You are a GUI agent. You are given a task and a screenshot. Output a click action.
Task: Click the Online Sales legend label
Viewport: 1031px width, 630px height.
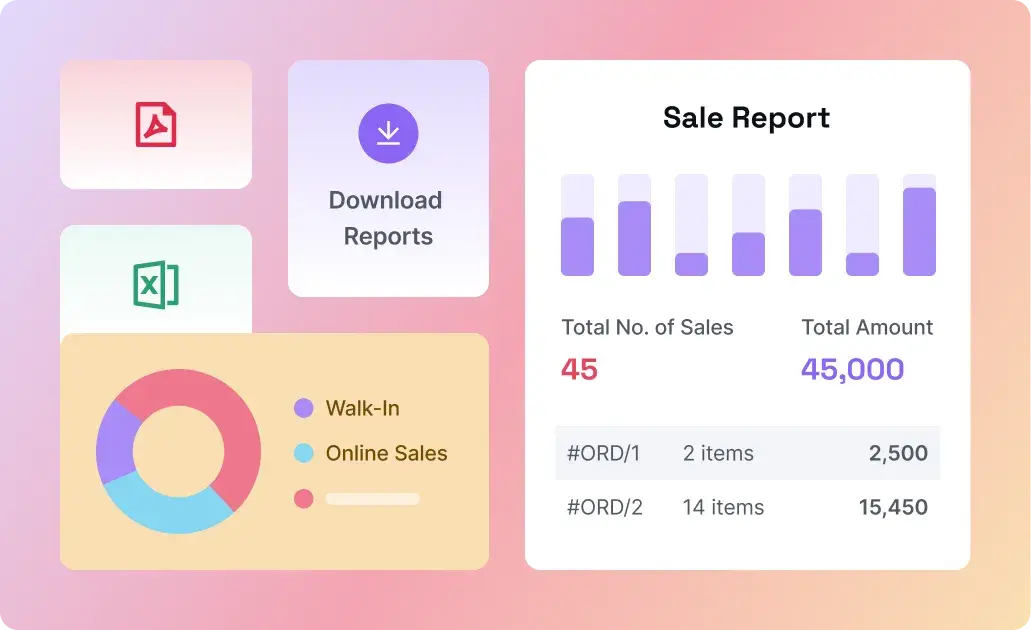coord(386,453)
